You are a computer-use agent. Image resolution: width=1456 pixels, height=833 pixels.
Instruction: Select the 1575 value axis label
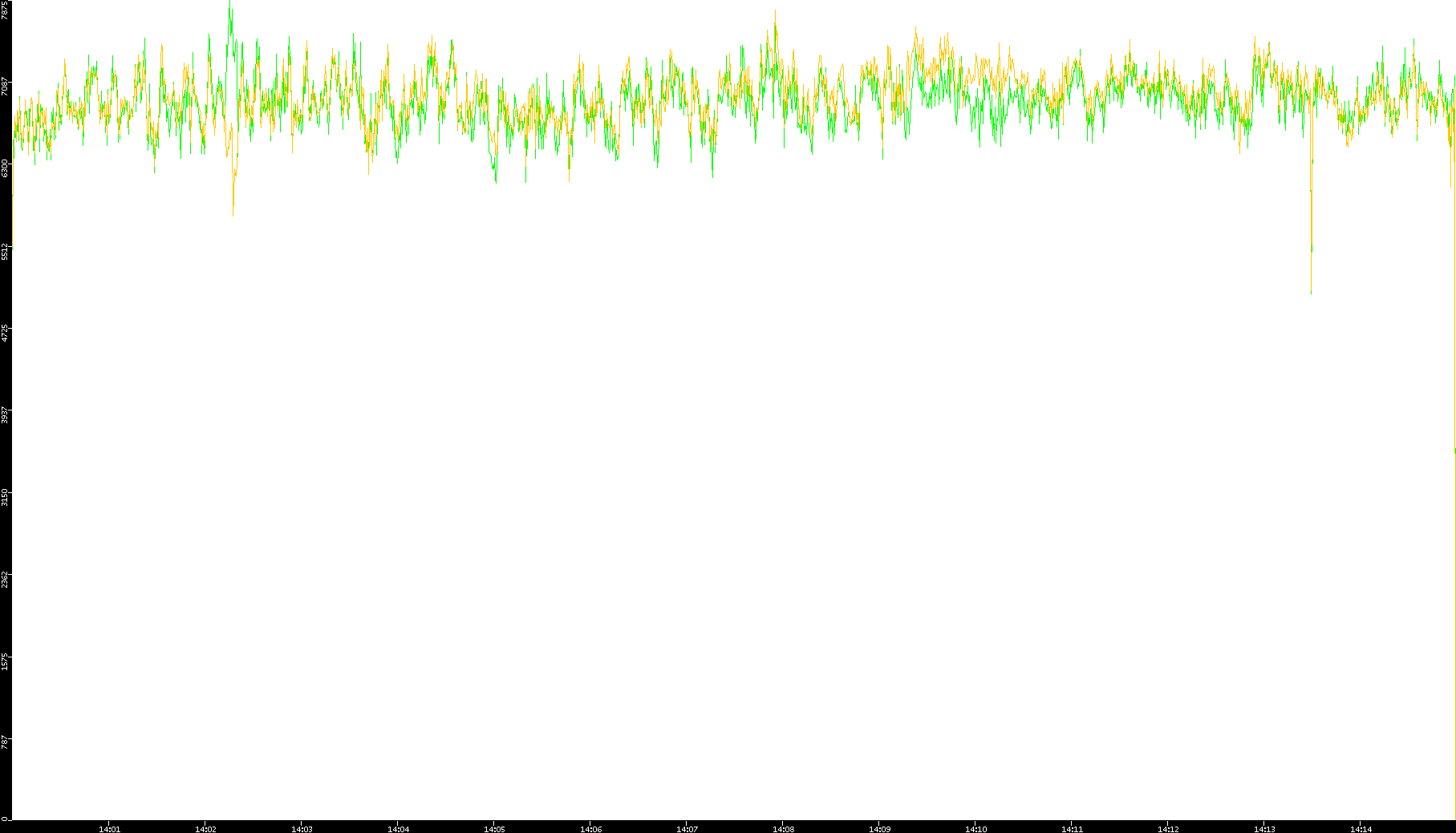(6, 661)
